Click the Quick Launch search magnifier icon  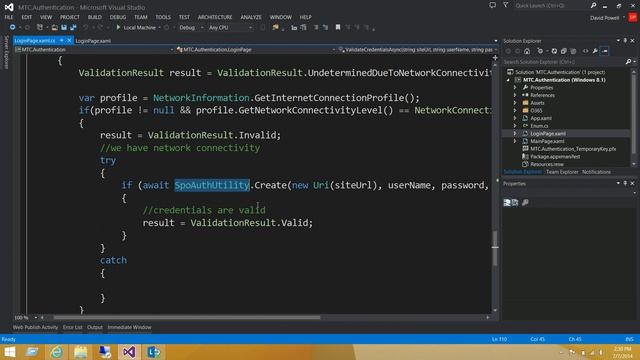pos(593,5)
